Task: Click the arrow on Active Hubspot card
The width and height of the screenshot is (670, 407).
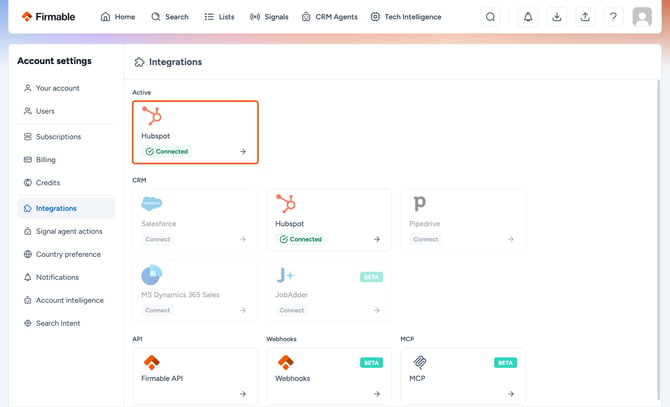Action: (243, 152)
